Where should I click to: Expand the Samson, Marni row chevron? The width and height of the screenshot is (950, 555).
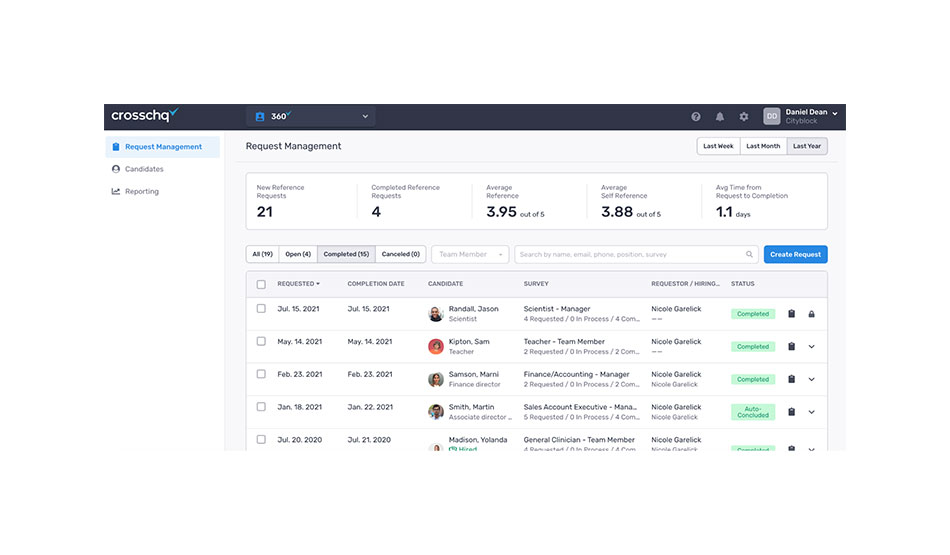[811, 379]
